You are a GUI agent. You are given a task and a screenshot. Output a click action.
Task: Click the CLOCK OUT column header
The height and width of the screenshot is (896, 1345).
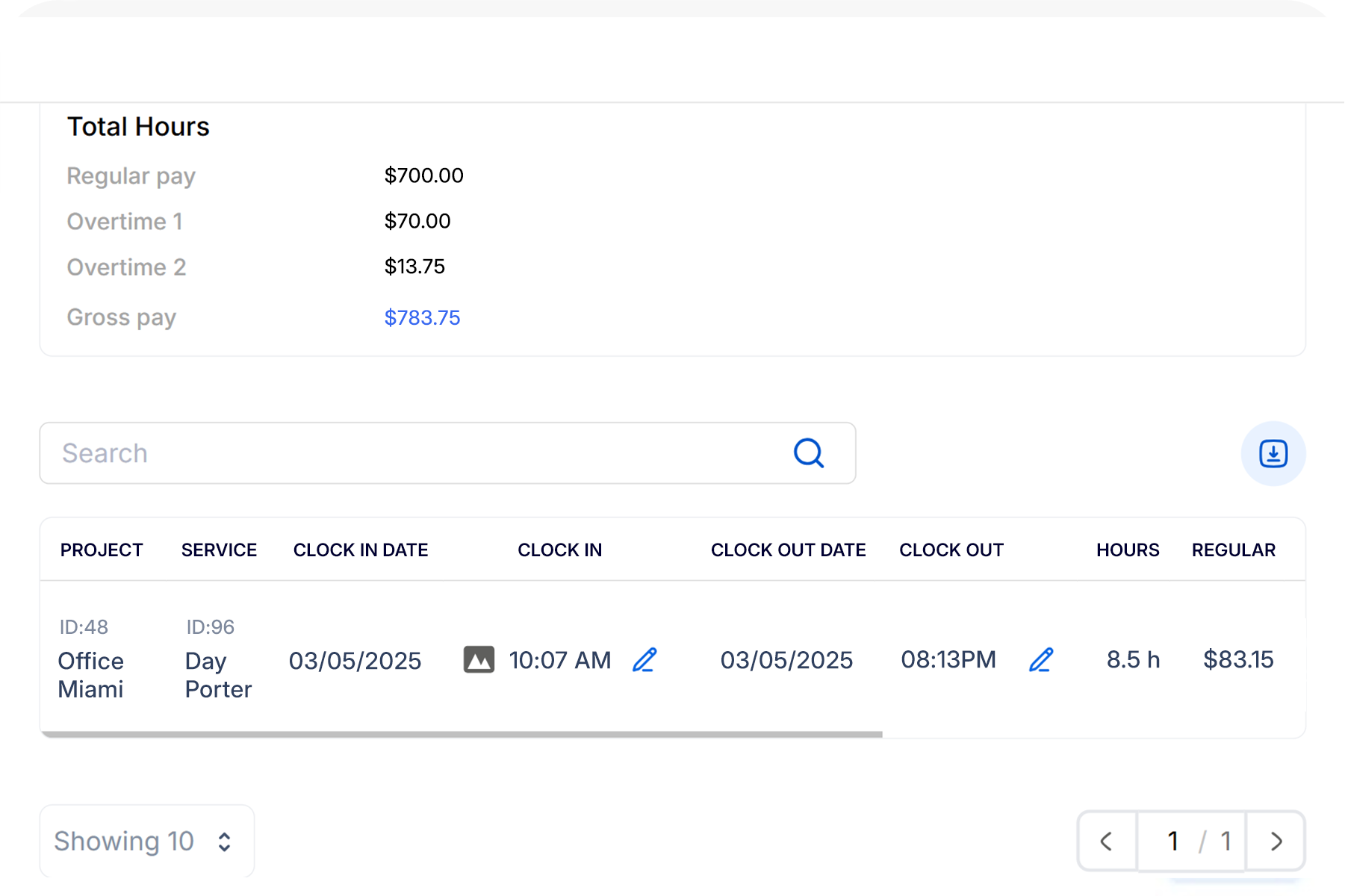pos(951,550)
